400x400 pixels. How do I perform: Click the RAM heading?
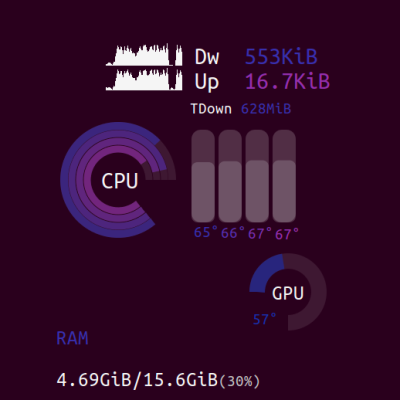72,338
